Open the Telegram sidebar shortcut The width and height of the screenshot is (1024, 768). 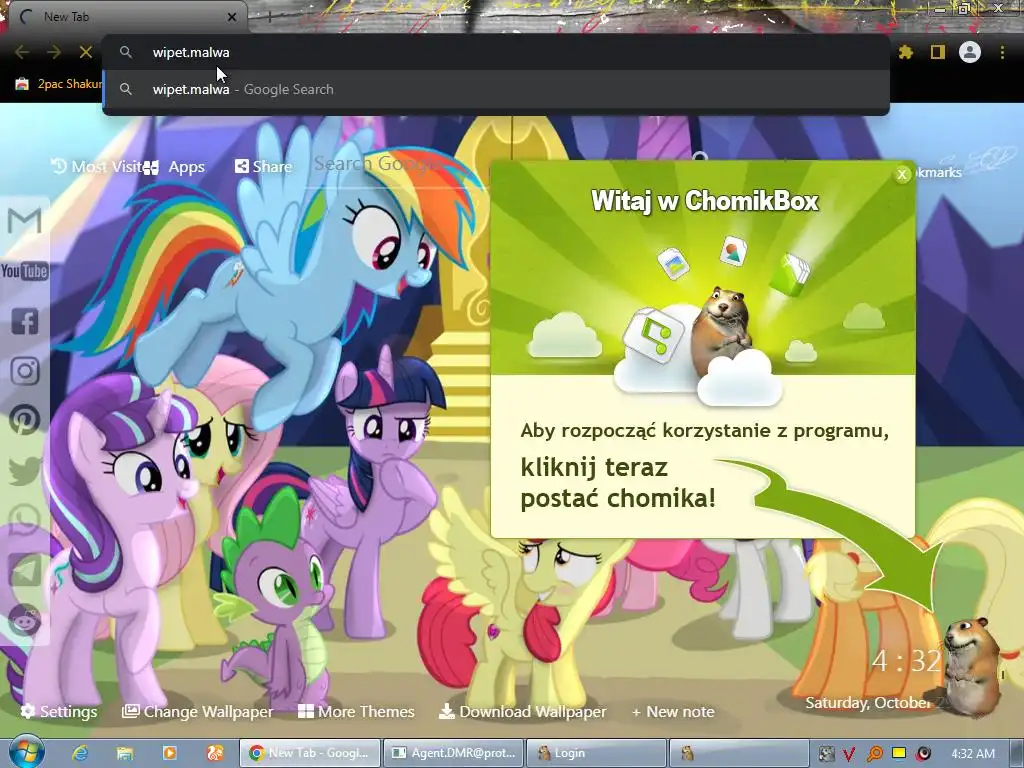[25, 570]
